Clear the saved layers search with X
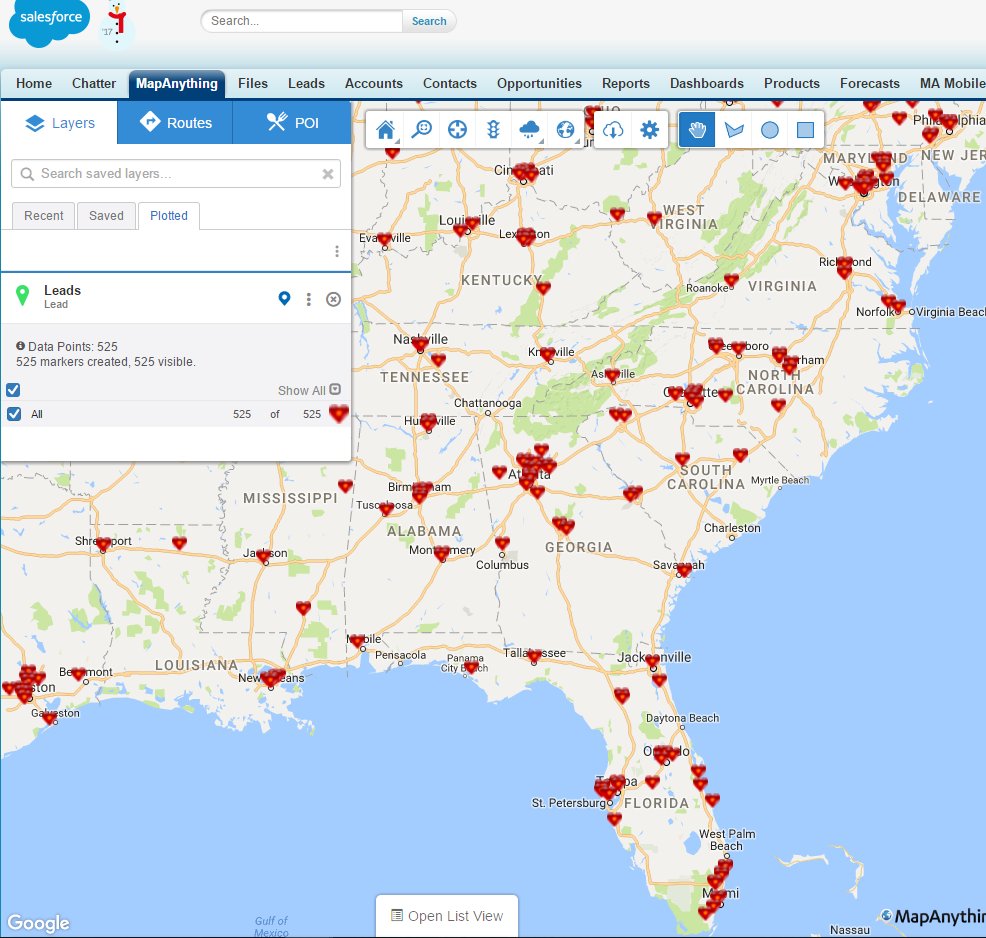 pos(328,174)
